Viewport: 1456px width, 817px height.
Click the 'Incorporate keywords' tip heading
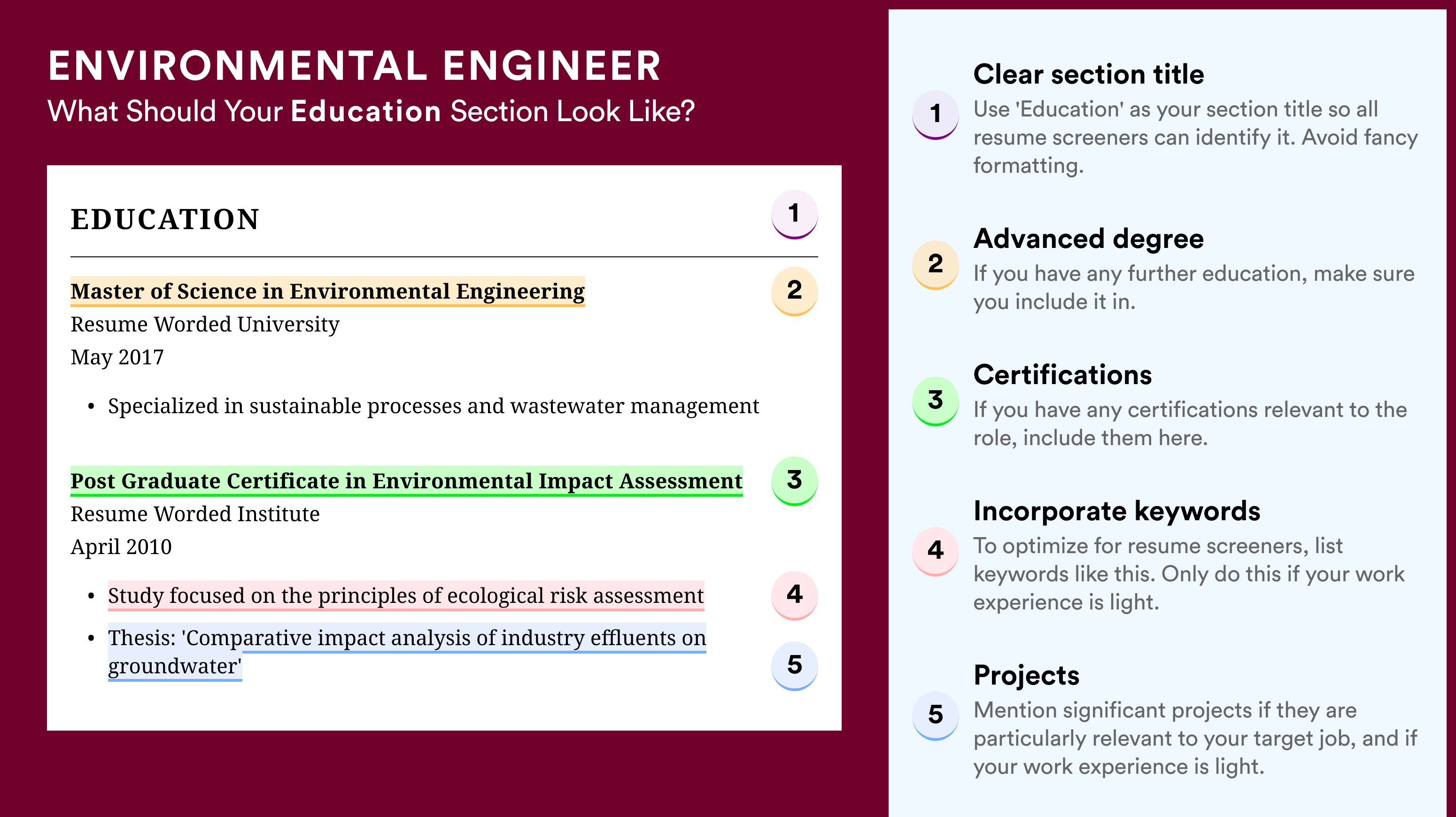[1116, 511]
